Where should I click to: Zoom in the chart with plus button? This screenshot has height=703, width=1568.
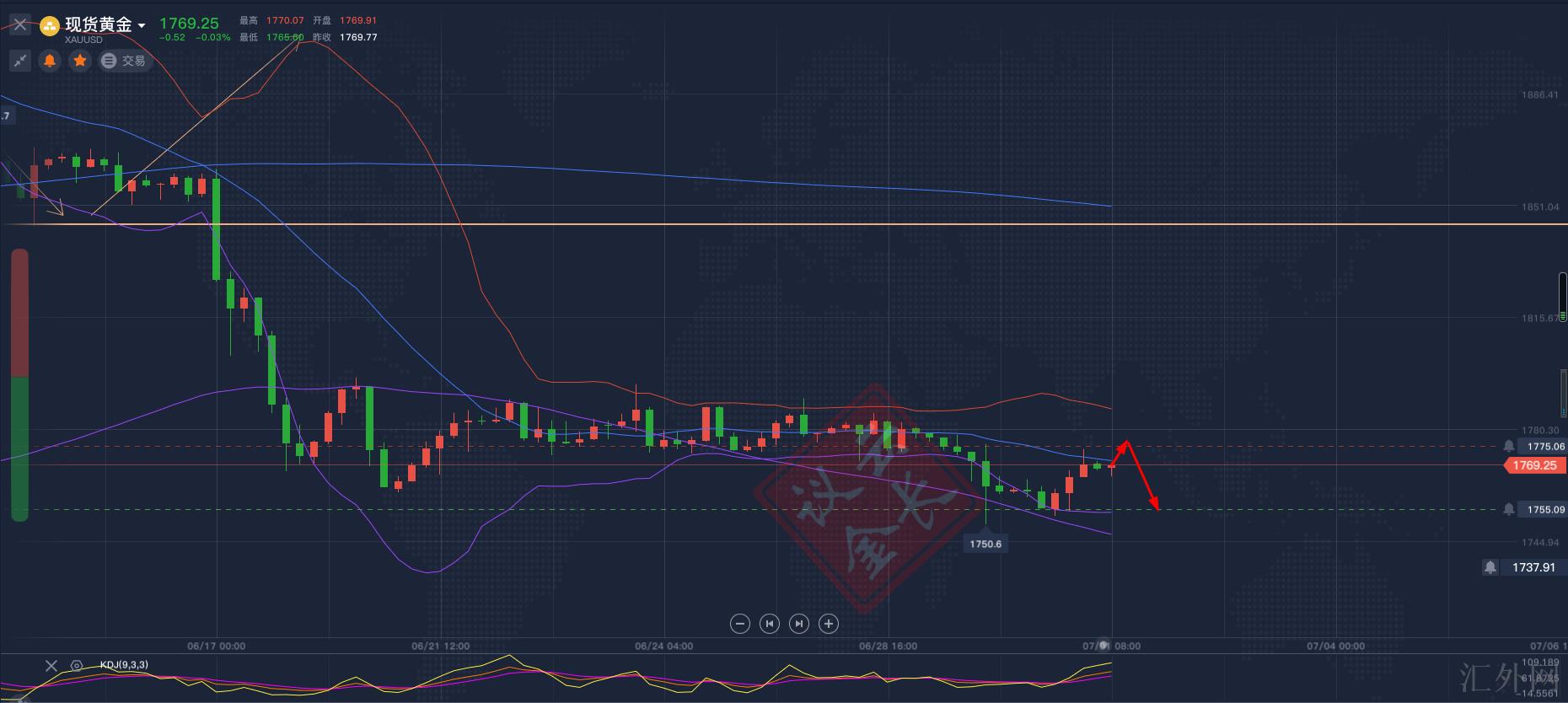click(x=829, y=624)
